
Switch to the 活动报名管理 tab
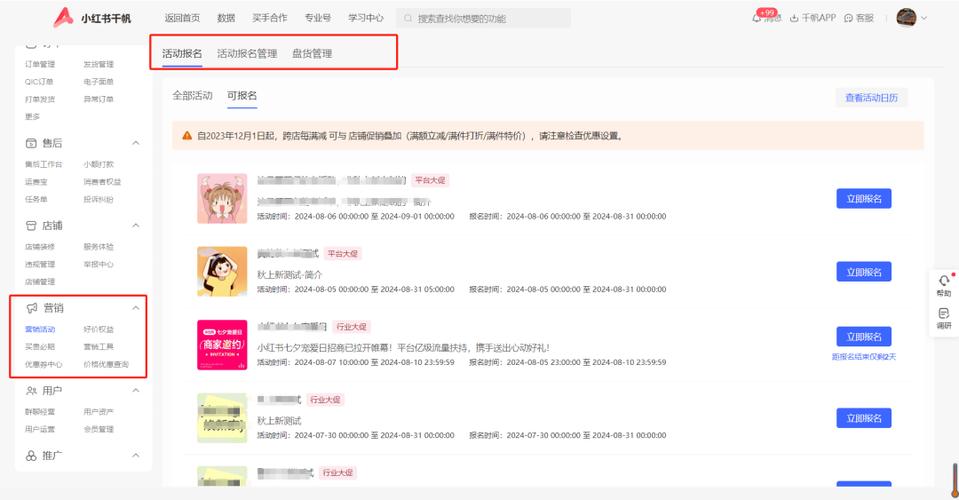pos(247,53)
